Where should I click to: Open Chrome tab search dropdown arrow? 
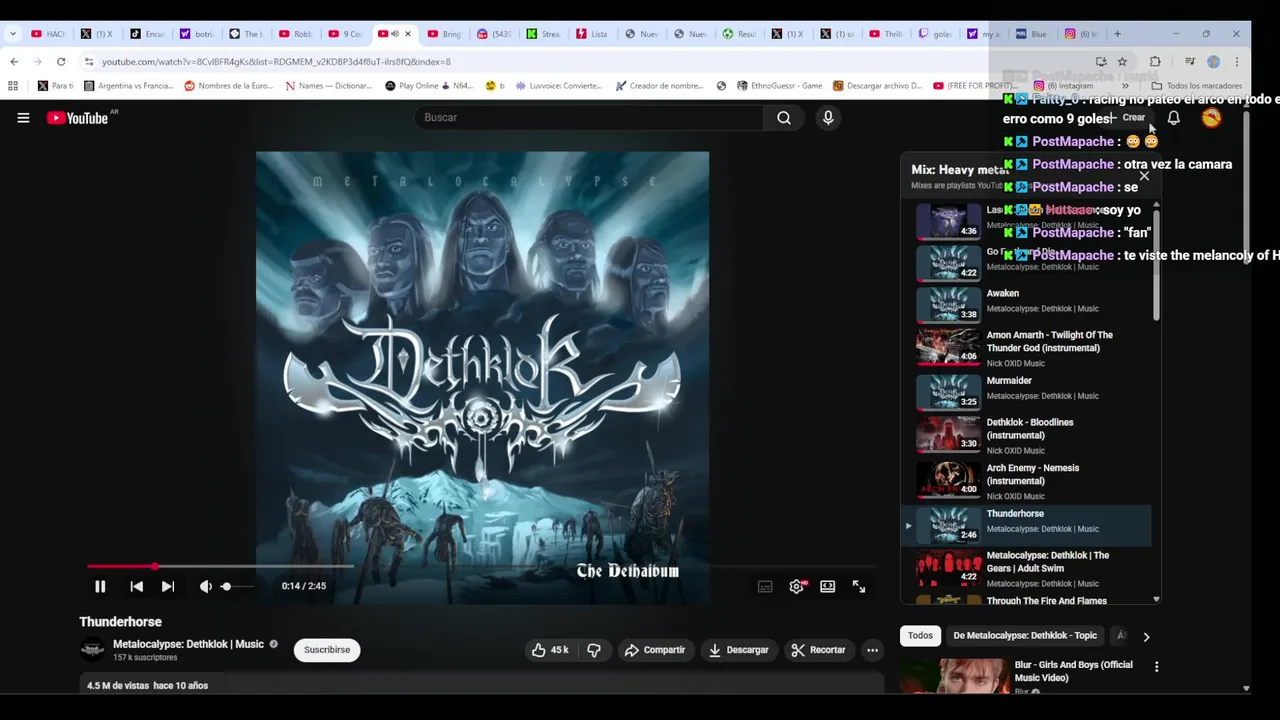point(12,34)
